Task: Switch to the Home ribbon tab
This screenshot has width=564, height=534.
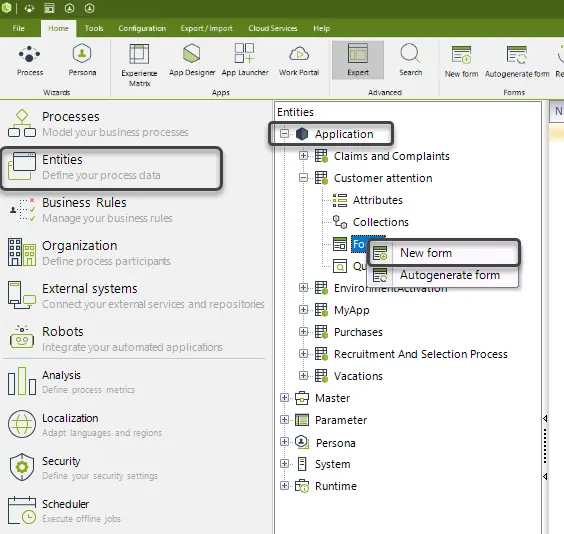Action: point(58,28)
